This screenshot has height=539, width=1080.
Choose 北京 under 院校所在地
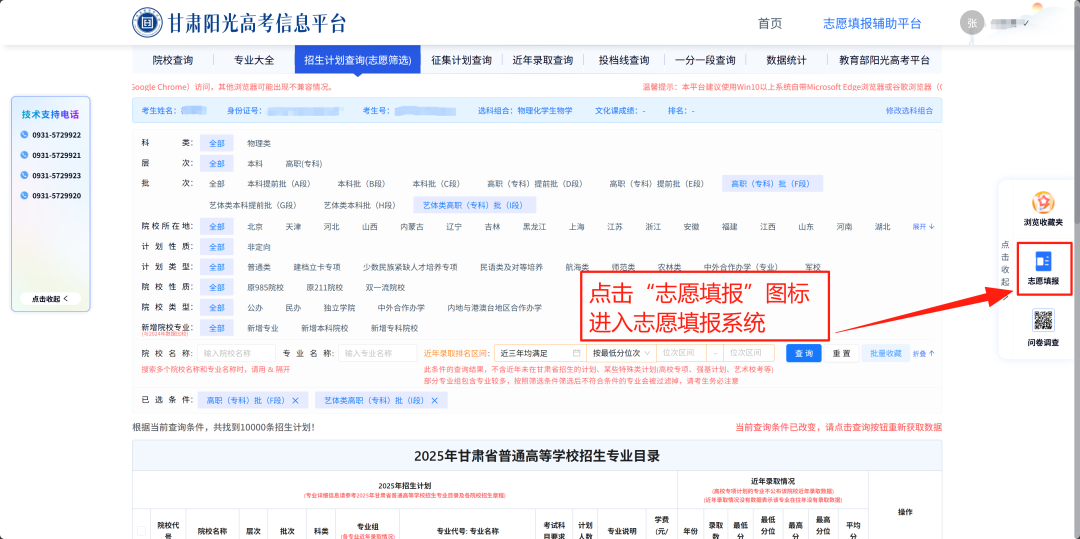[255, 226]
